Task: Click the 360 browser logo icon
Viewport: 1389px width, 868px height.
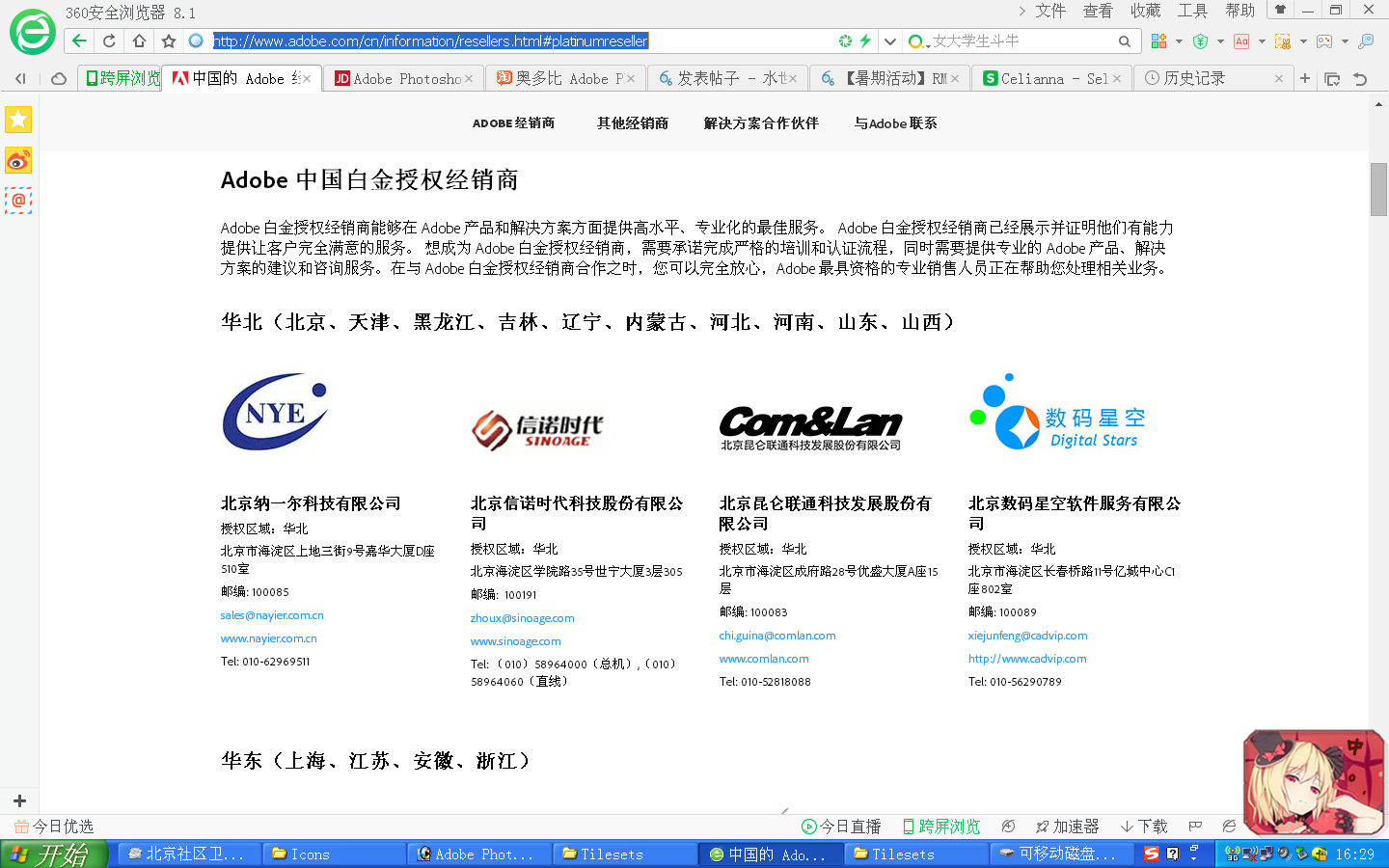Action: click(33, 32)
